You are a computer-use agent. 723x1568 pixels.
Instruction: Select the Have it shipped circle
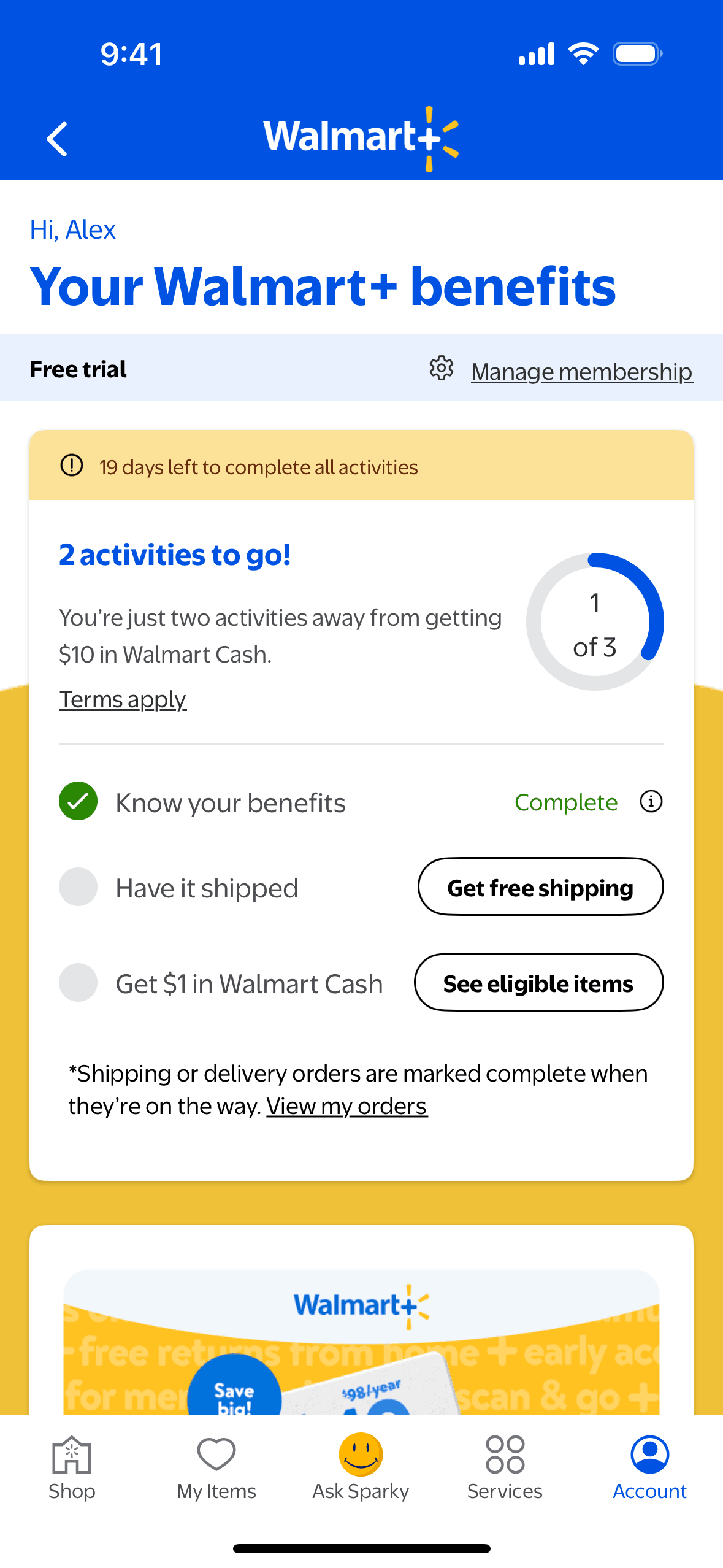(x=78, y=886)
